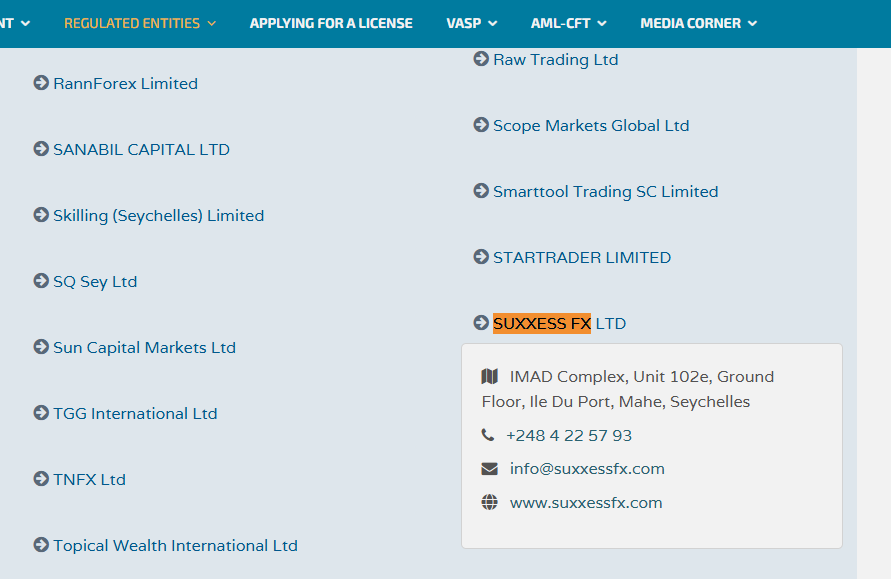Click the map icon next to the IMAD Complex address
Viewport: 891px width, 579px height.
pos(489,376)
